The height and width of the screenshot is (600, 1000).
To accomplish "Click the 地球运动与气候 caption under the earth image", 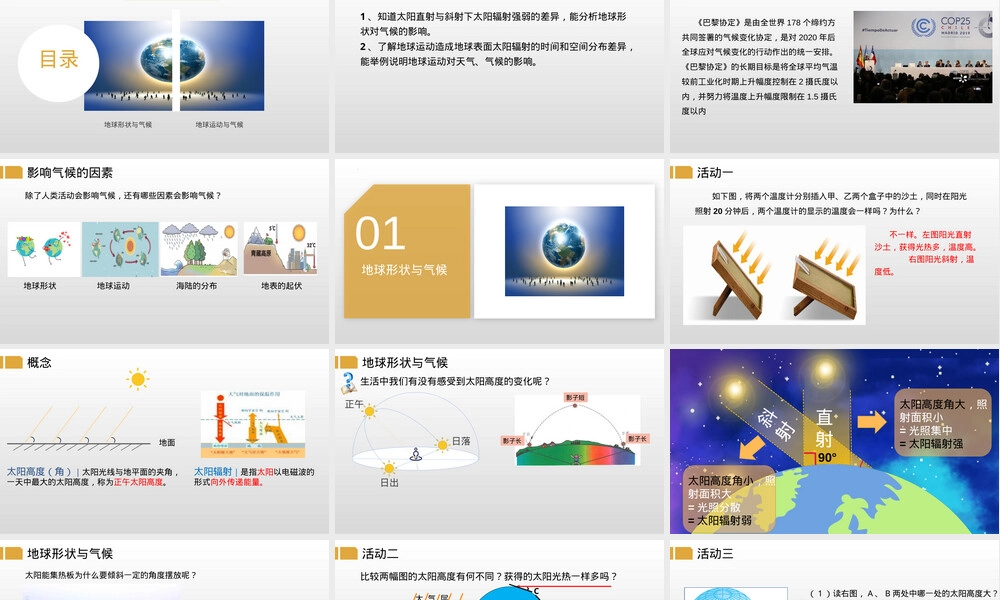I will (x=219, y=124).
